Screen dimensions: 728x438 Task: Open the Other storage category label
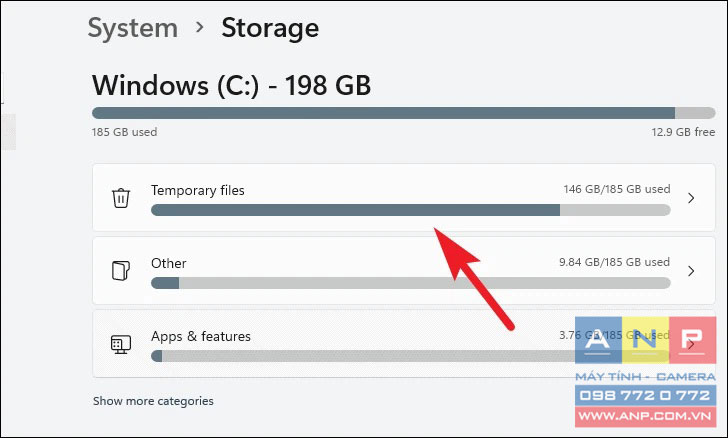click(169, 263)
